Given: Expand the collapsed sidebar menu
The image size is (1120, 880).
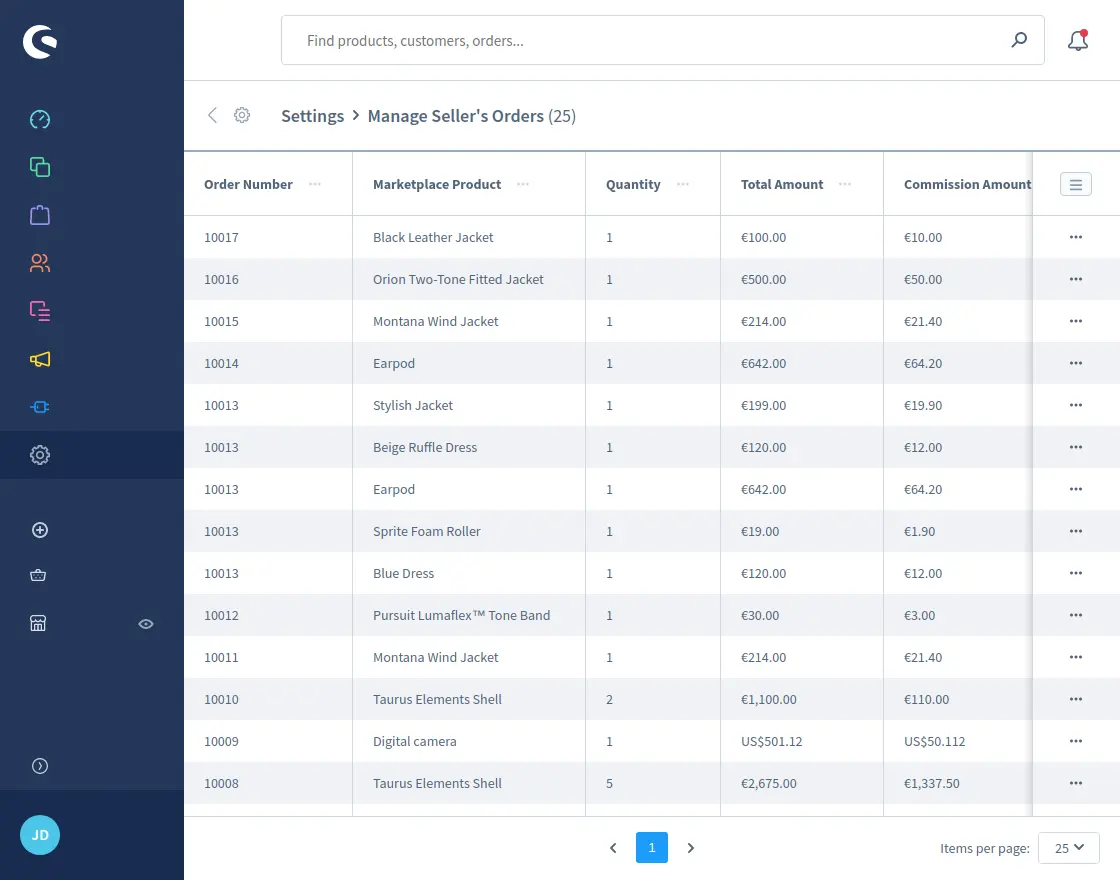Looking at the screenshot, I should [x=40, y=766].
